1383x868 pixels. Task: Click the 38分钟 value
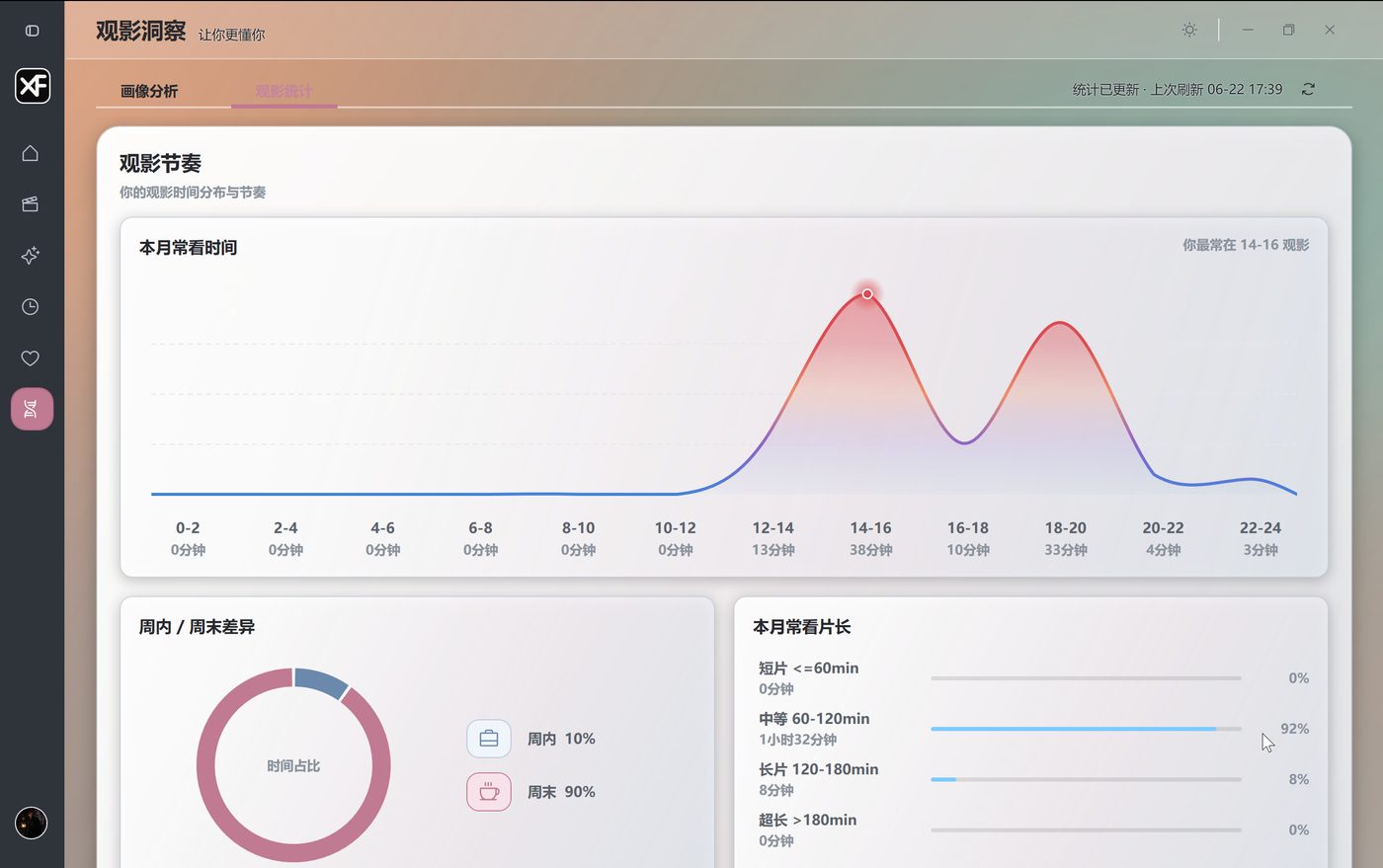870,550
